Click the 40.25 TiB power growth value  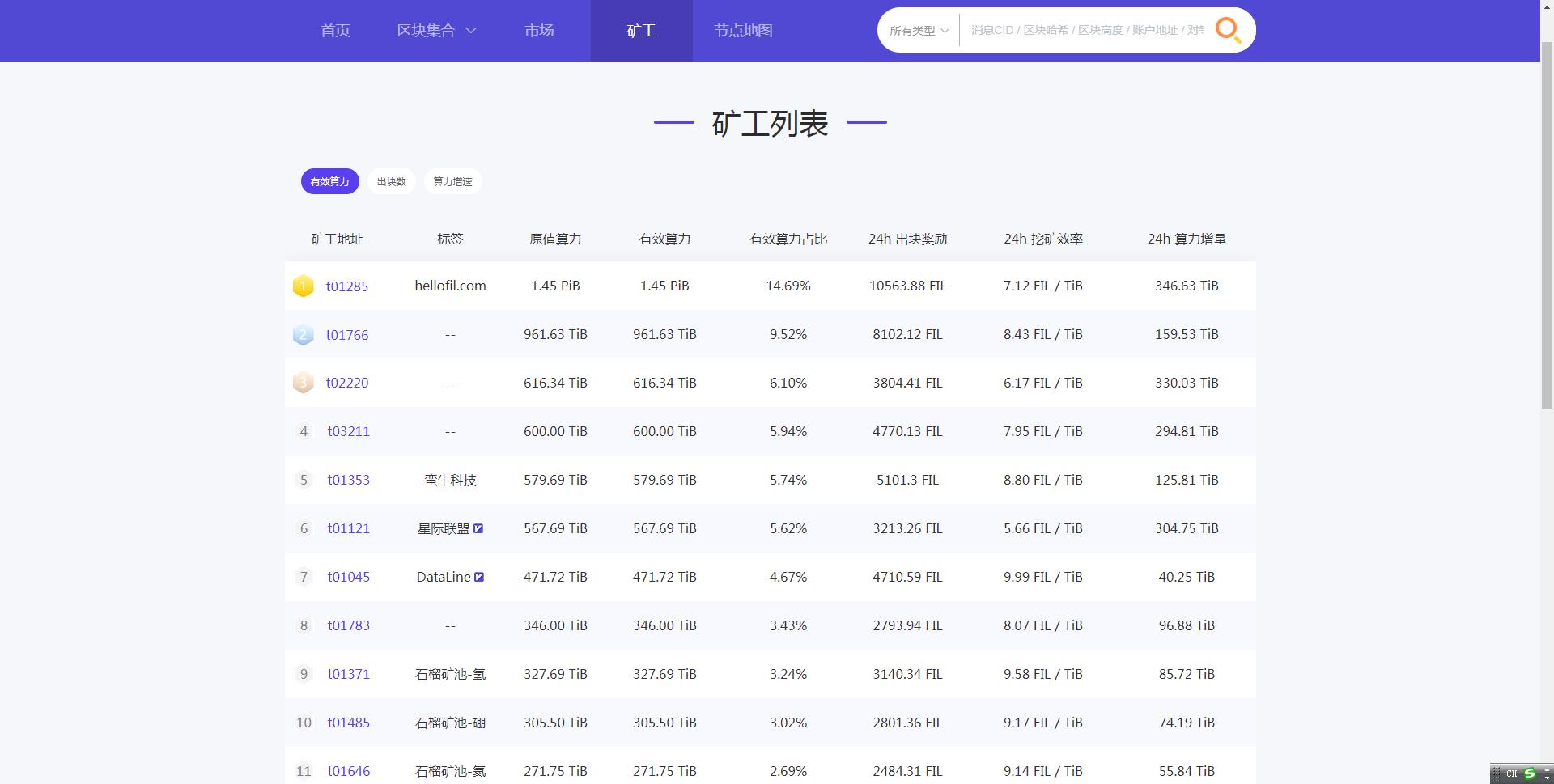tap(1187, 577)
